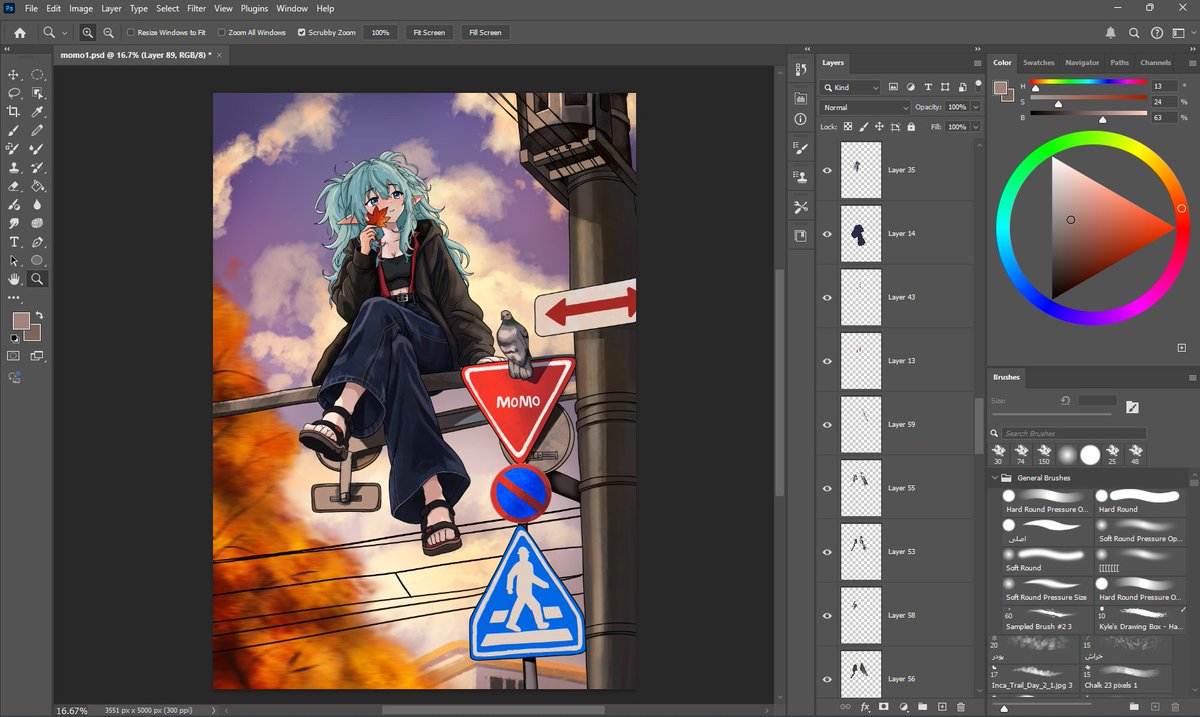
Task: Enable Zoom All Windows checkbox
Action: click(221, 33)
